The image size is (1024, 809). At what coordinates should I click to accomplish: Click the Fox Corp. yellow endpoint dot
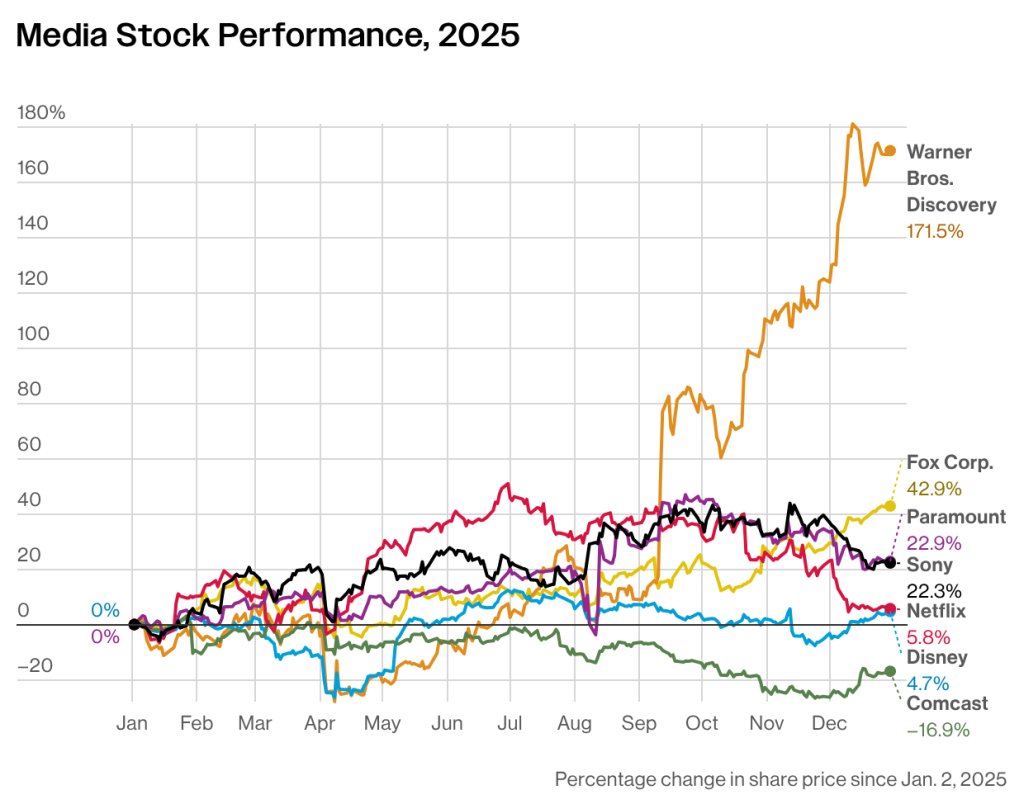pyautogui.click(x=889, y=505)
